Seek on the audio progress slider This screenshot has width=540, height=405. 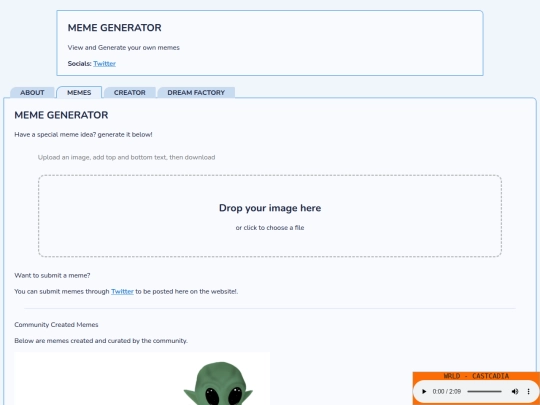[484, 392]
